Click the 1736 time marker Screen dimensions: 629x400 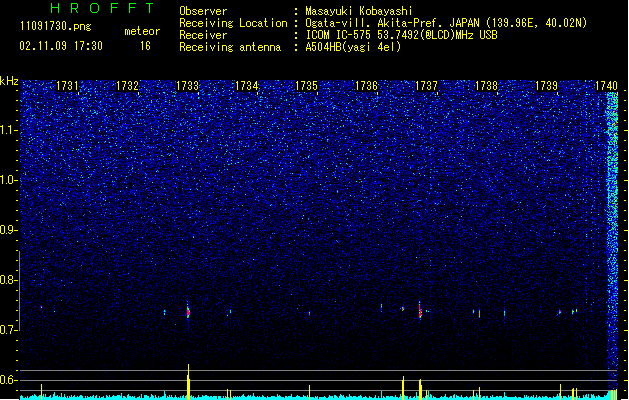point(367,86)
